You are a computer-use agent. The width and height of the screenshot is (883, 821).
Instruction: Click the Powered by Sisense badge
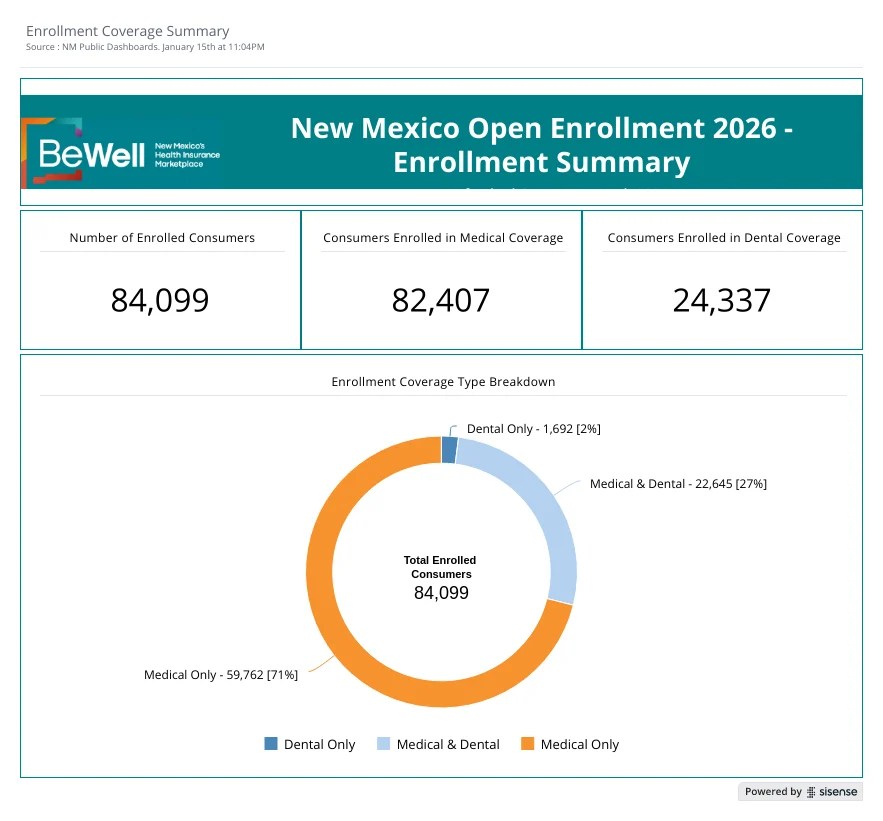[800, 792]
